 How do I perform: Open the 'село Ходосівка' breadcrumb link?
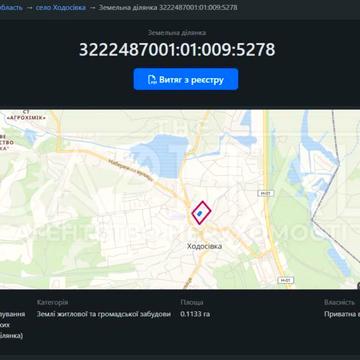tap(61, 7)
